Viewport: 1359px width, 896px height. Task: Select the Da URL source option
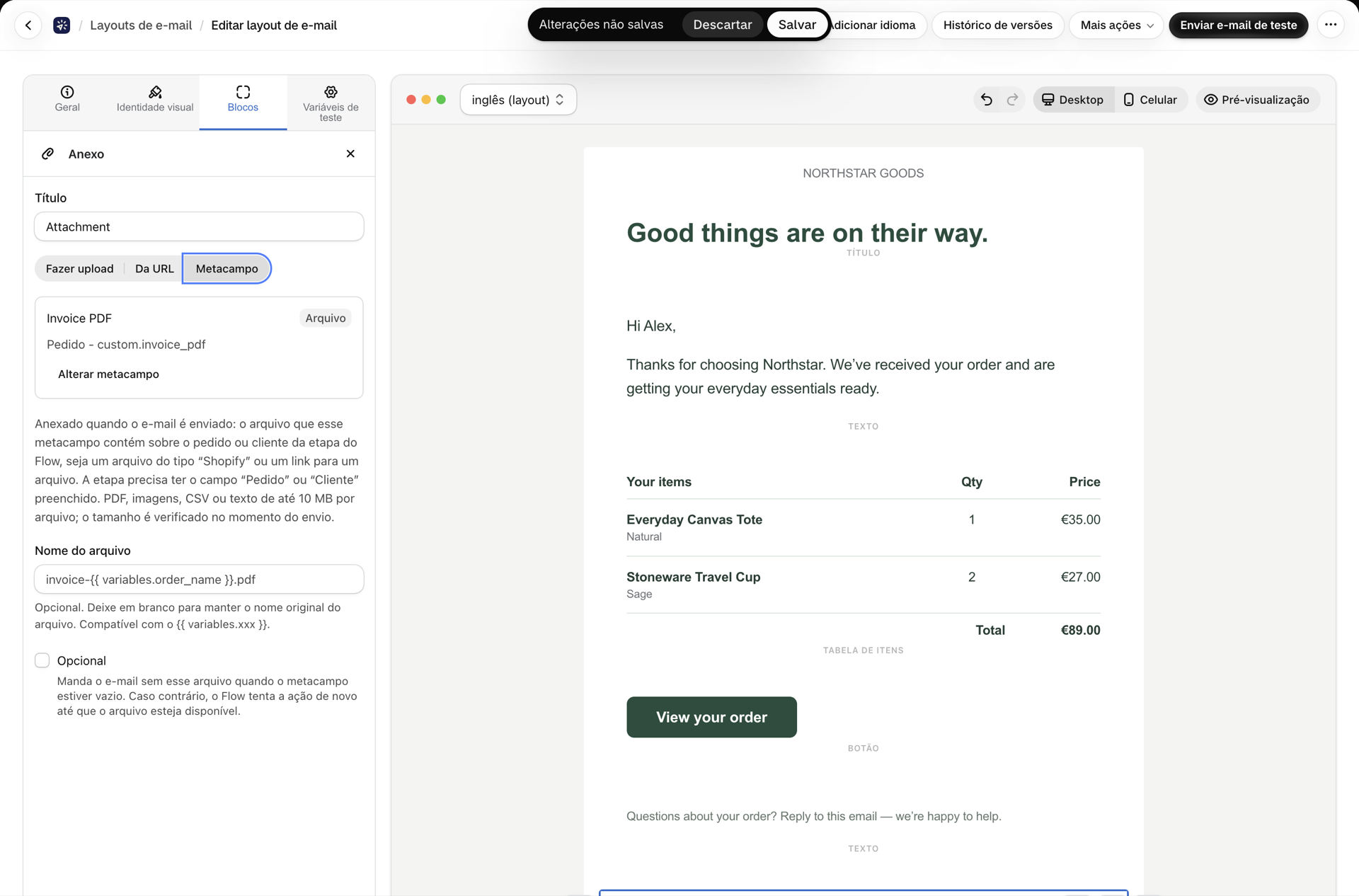154,269
